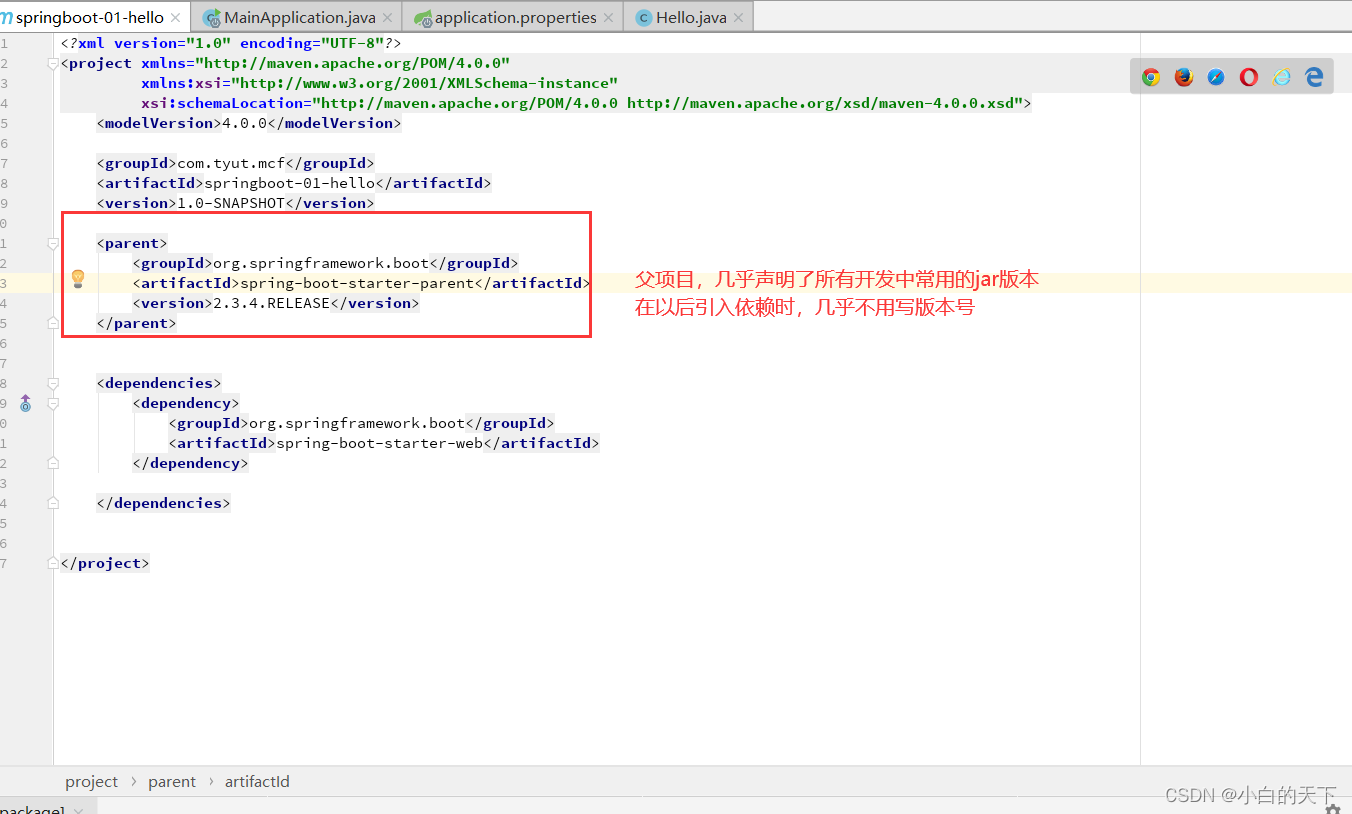Open the page in Internet Explorer

point(1282,77)
